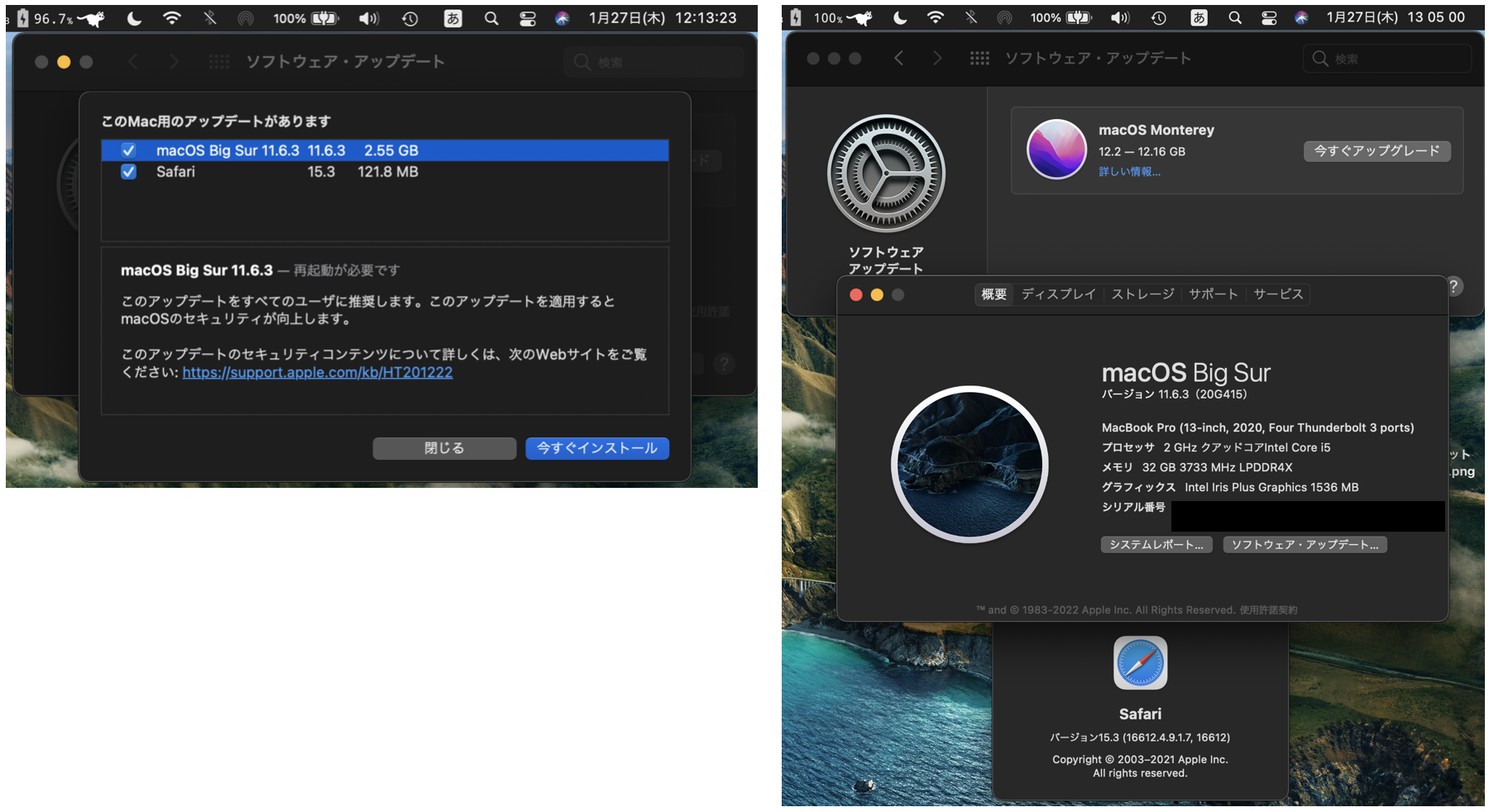Image resolution: width=1489 pixels, height=812 pixels.
Task: Click the running cat icon in left screenshot menu bar
Action: (91, 18)
